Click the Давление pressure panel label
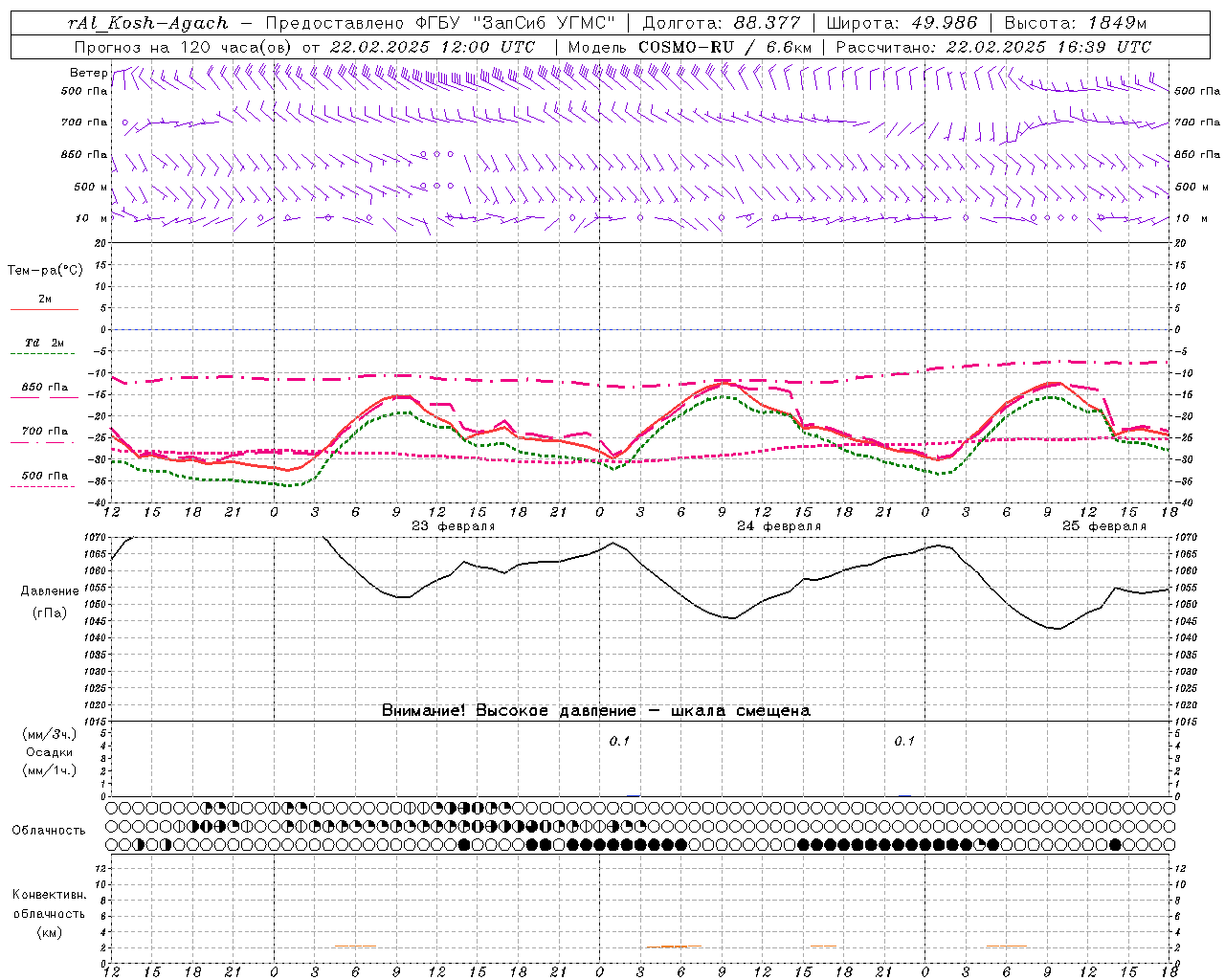 [x=50, y=591]
